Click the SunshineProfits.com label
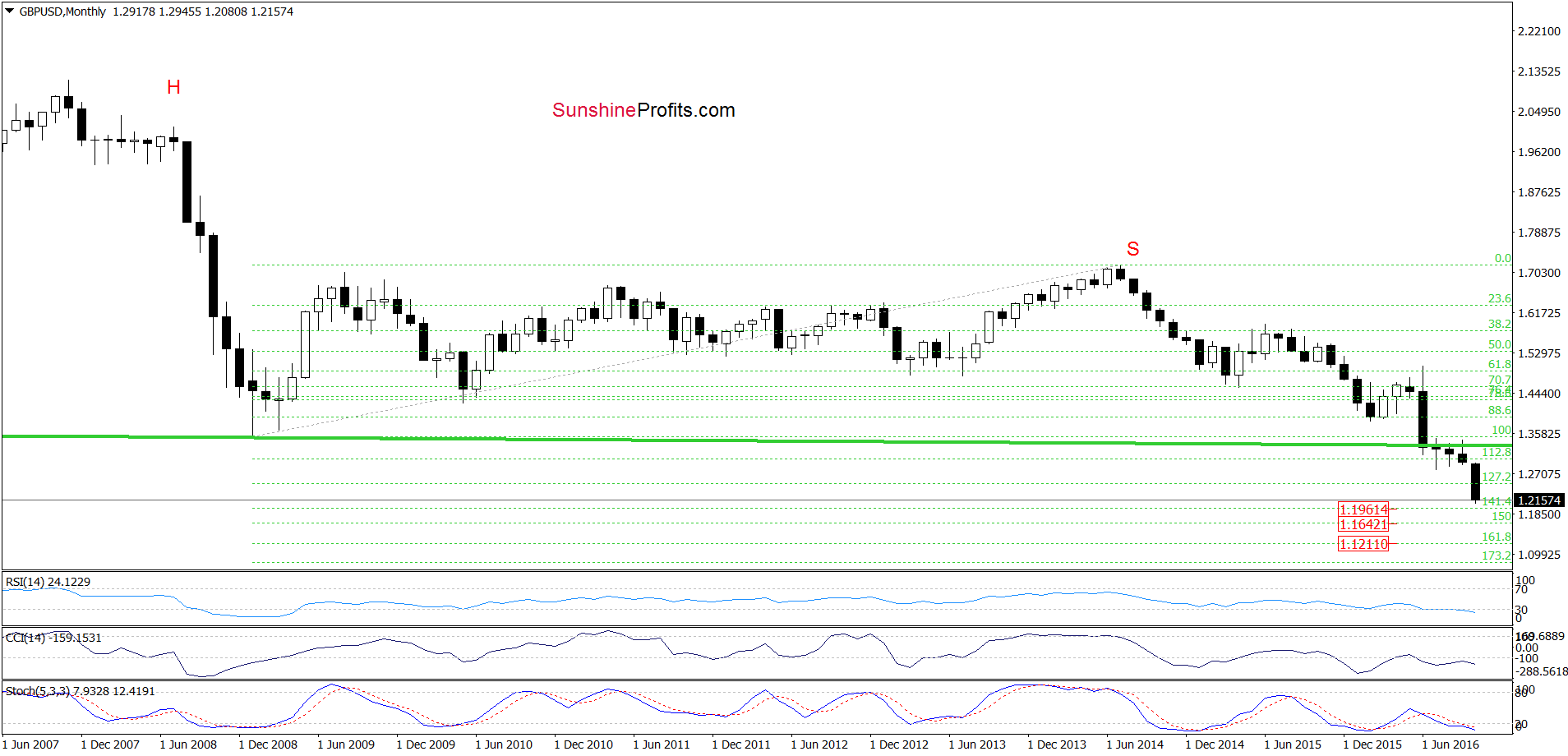This screenshot has height=756, width=1568. pyautogui.click(x=643, y=110)
